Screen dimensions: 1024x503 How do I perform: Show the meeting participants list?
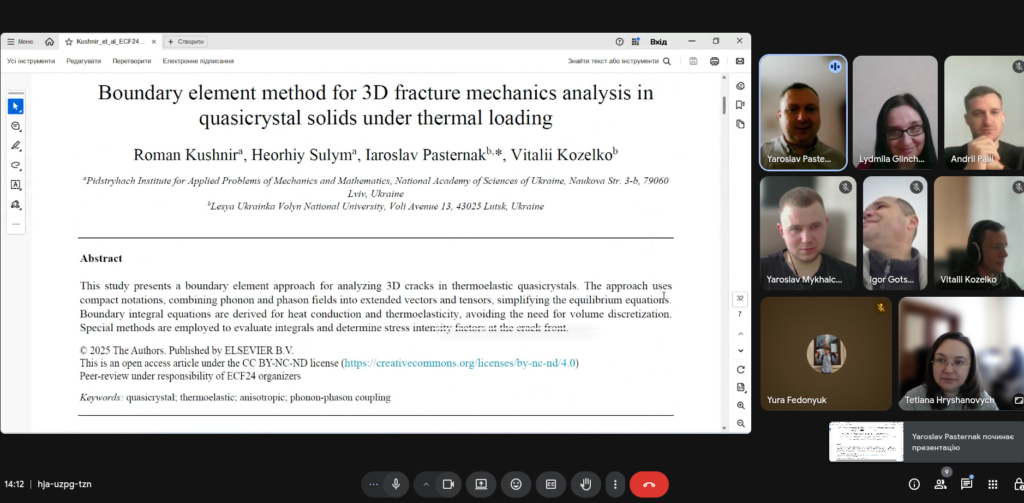pyautogui.click(x=940, y=484)
